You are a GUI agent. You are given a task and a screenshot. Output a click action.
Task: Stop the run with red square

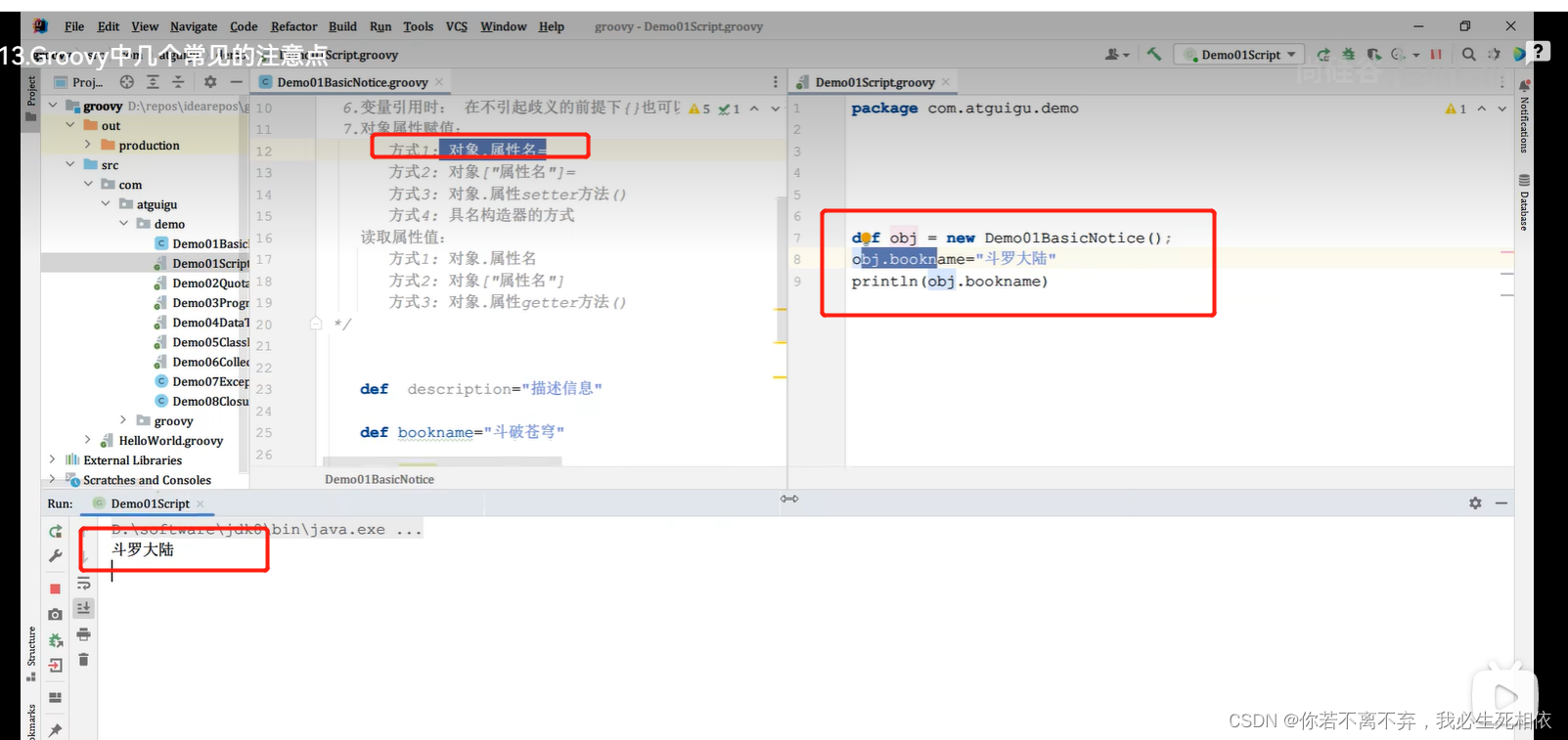[x=56, y=588]
